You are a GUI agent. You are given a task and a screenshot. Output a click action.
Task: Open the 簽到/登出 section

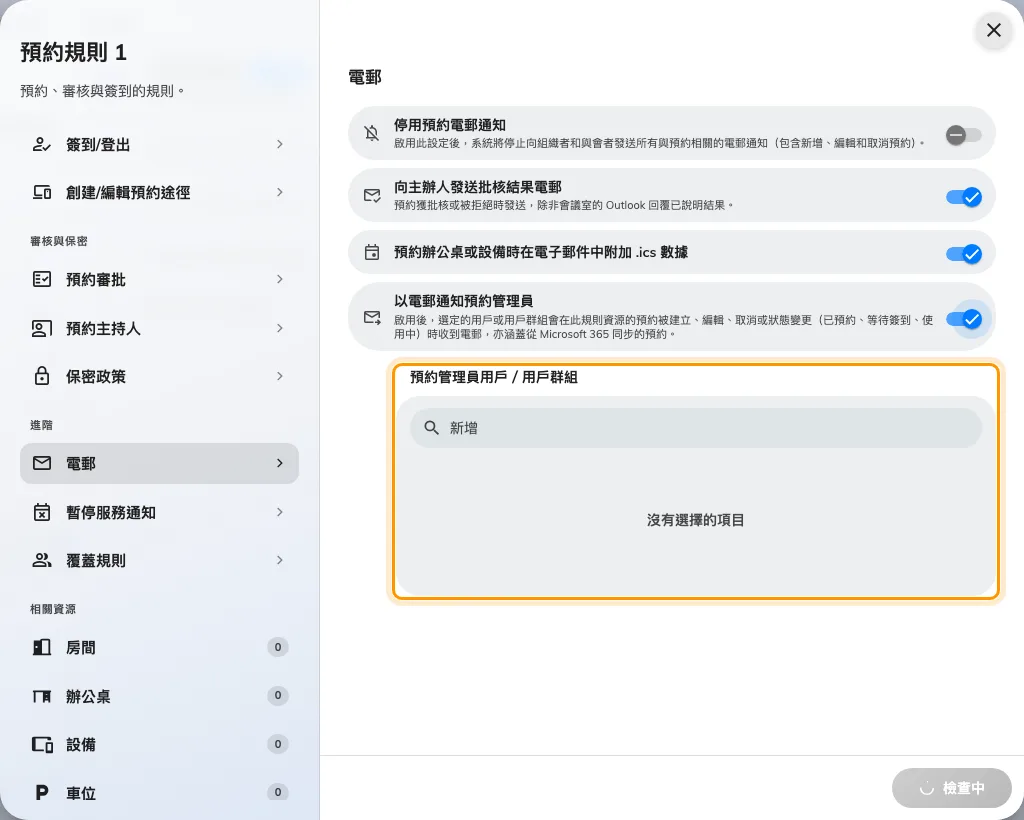[x=159, y=144]
